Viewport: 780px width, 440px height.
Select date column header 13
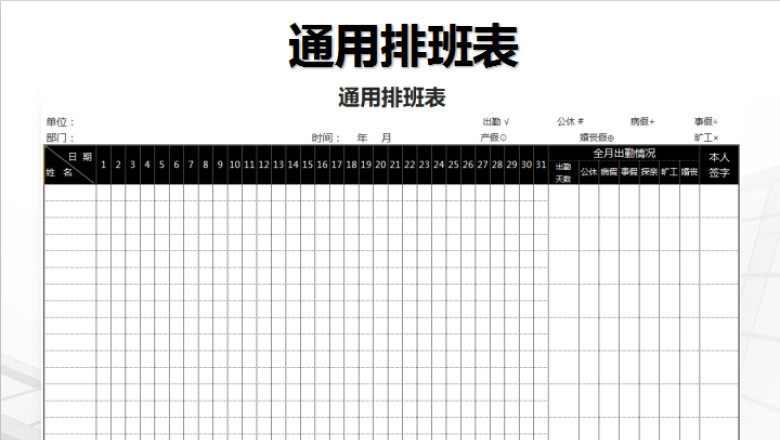278,165
